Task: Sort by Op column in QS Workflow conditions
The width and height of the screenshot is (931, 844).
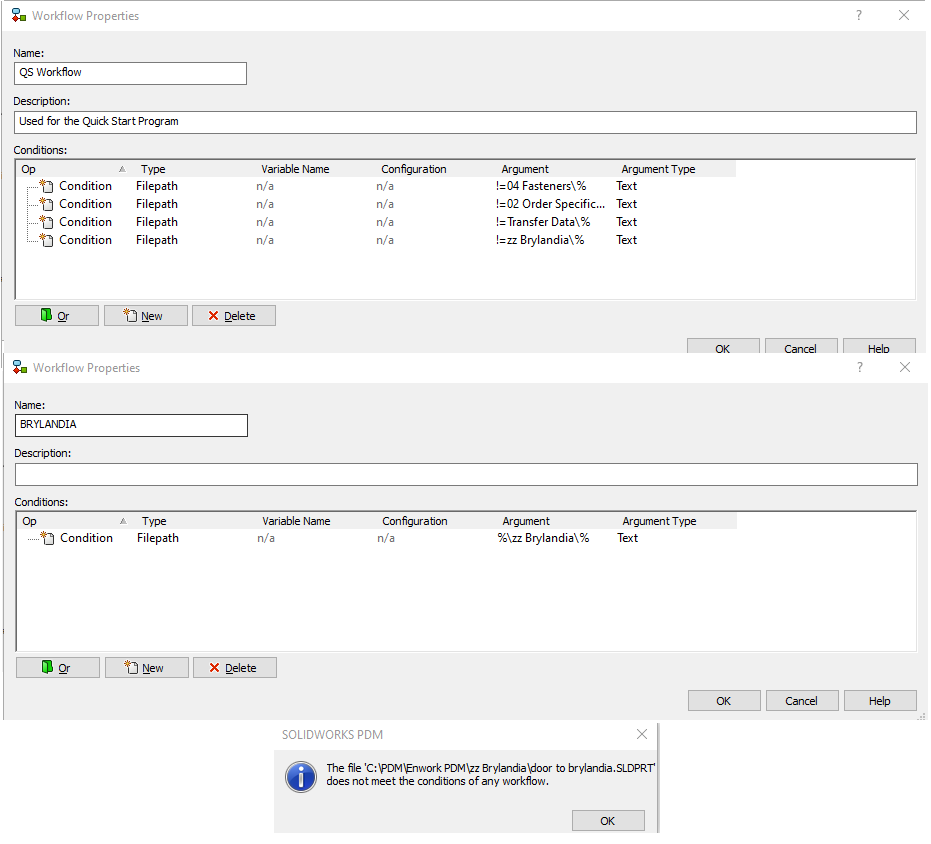Action: click(74, 169)
